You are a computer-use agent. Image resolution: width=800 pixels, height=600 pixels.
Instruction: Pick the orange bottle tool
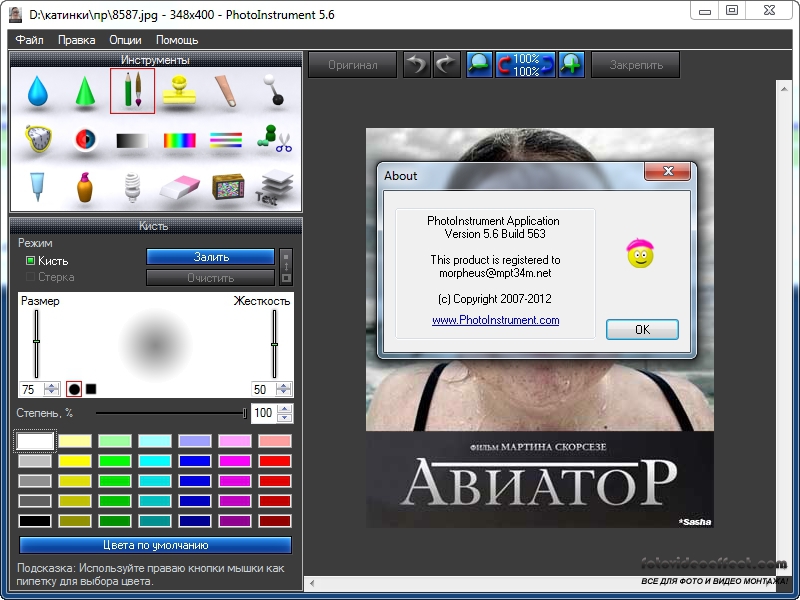pyautogui.click(x=85, y=187)
